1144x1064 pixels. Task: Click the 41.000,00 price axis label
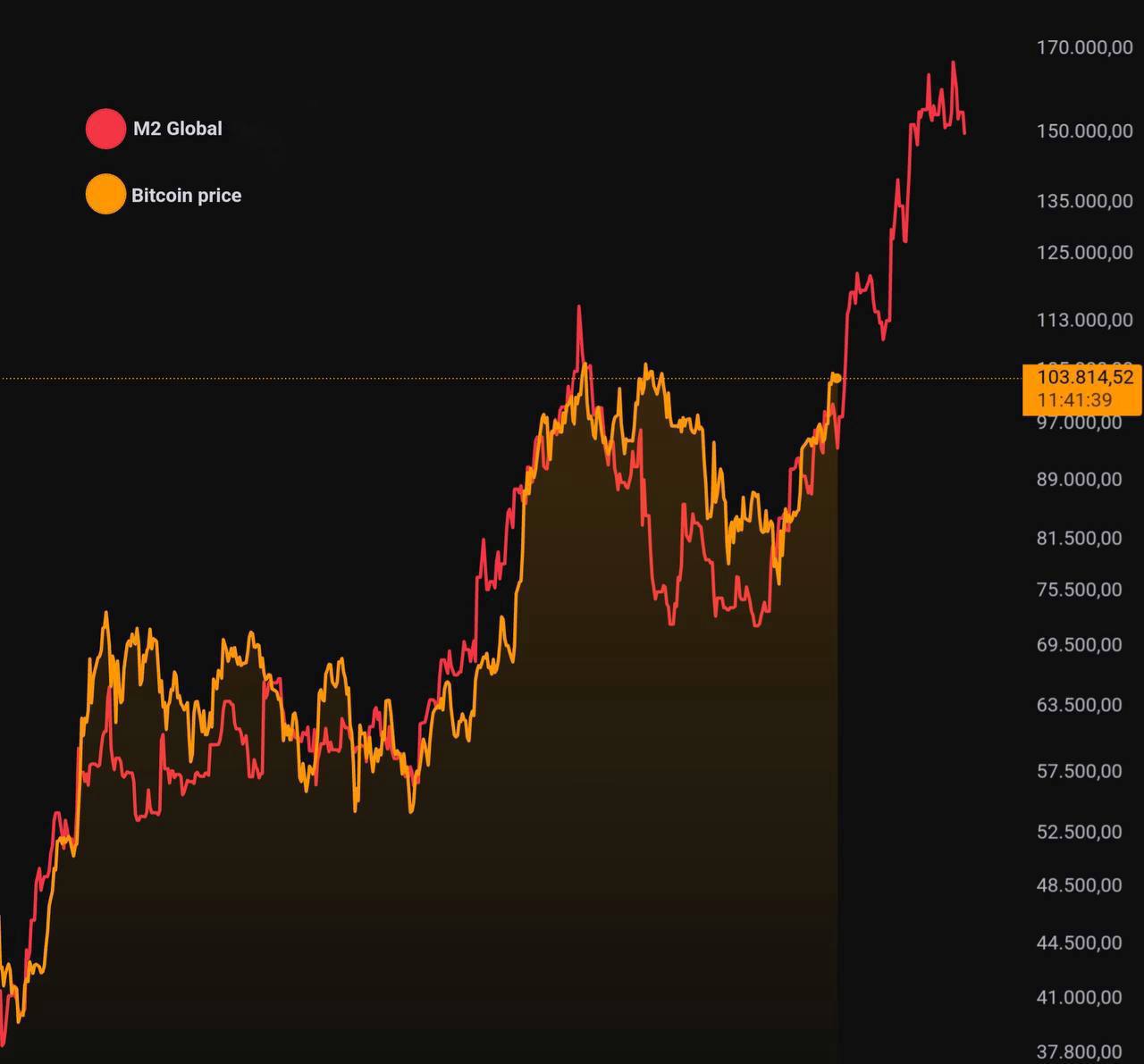1080,997
